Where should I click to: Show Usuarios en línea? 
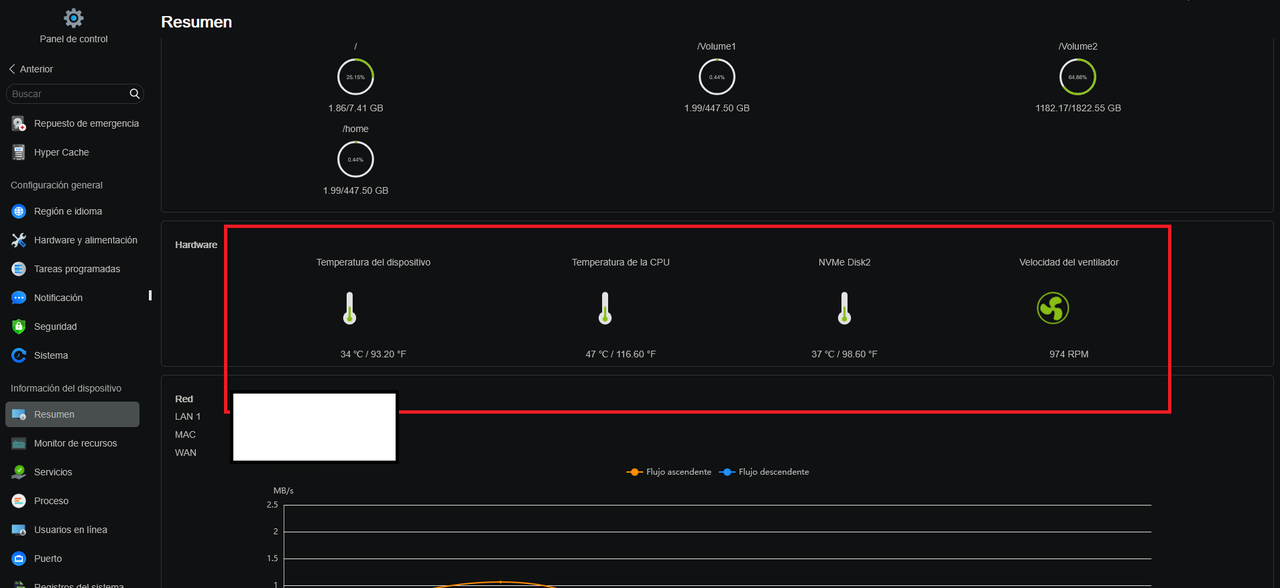point(72,530)
